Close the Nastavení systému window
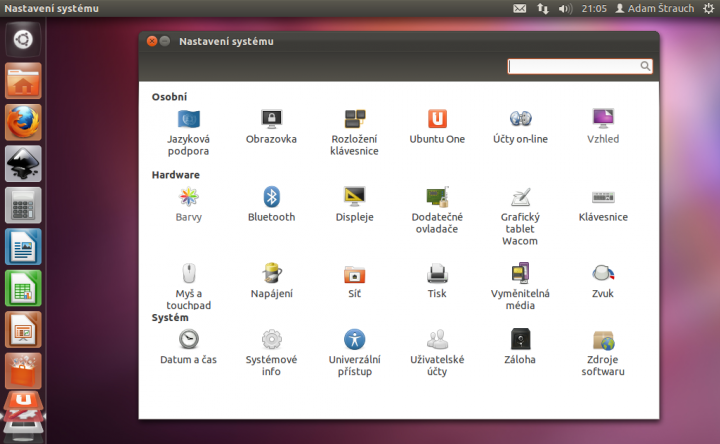The image size is (720, 444). point(152,41)
